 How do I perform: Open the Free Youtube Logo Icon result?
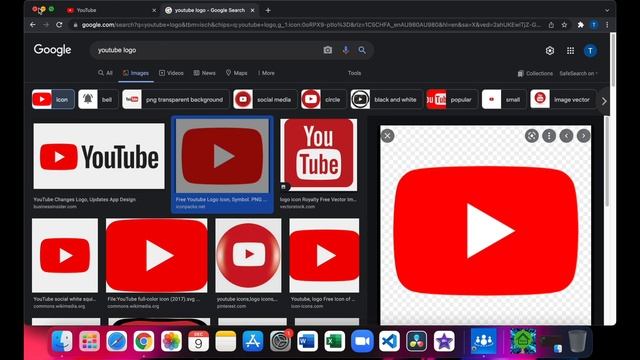[x=222, y=156]
